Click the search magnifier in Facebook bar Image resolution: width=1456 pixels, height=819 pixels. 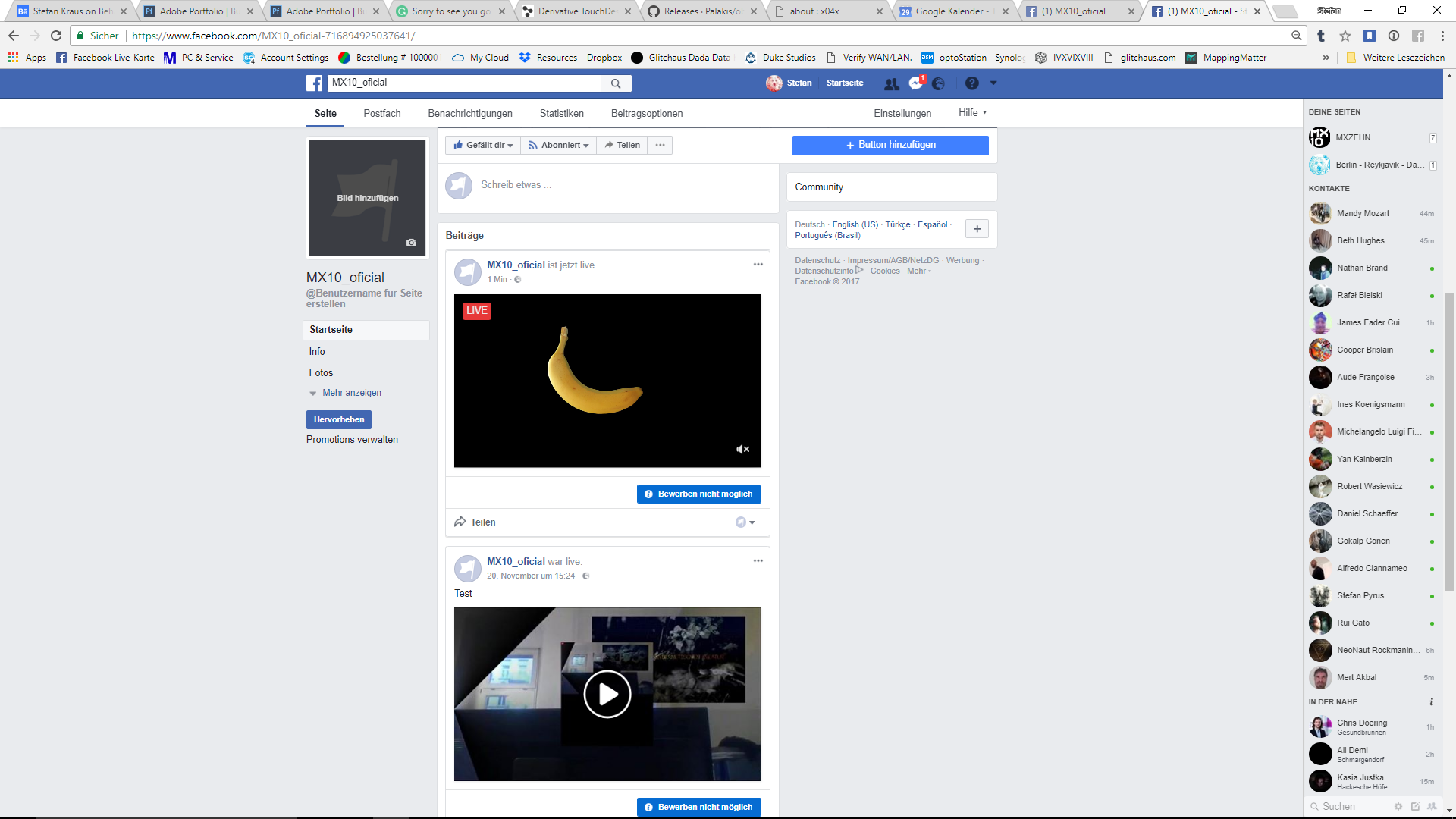(x=616, y=83)
